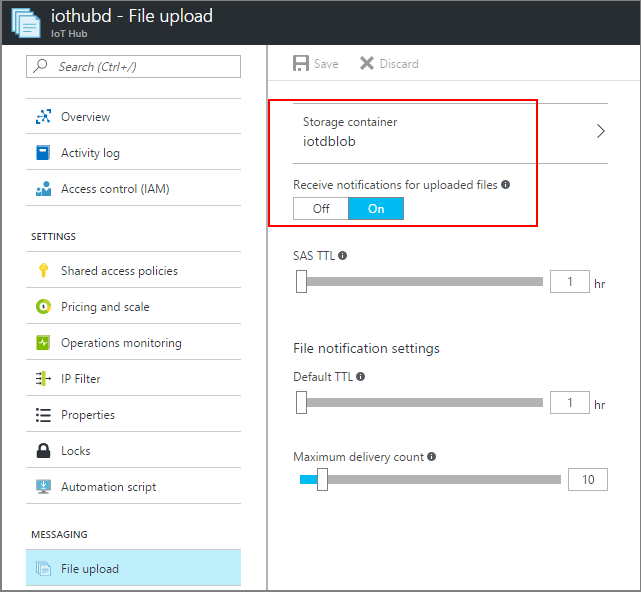Open the Automation script menu item
This screenshot has height=592, width=641.
click(133, 487)
